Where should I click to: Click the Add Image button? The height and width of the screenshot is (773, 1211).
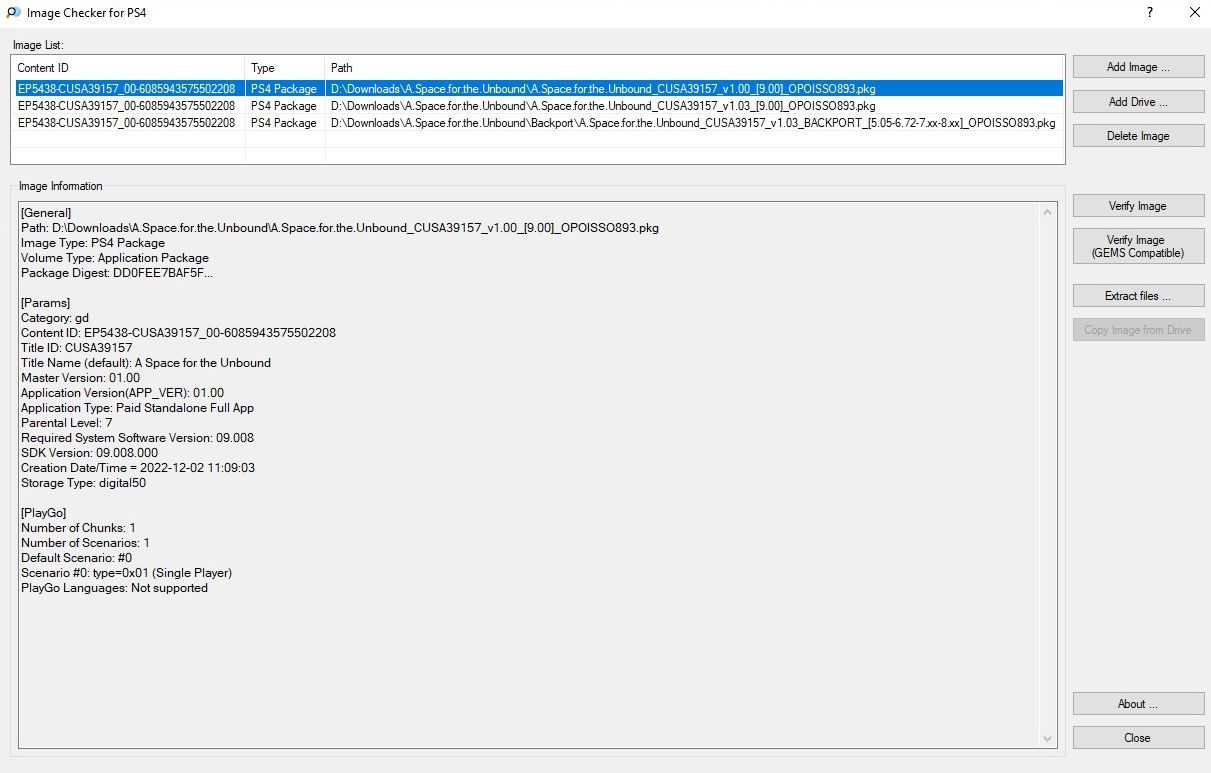point(1138,67)
